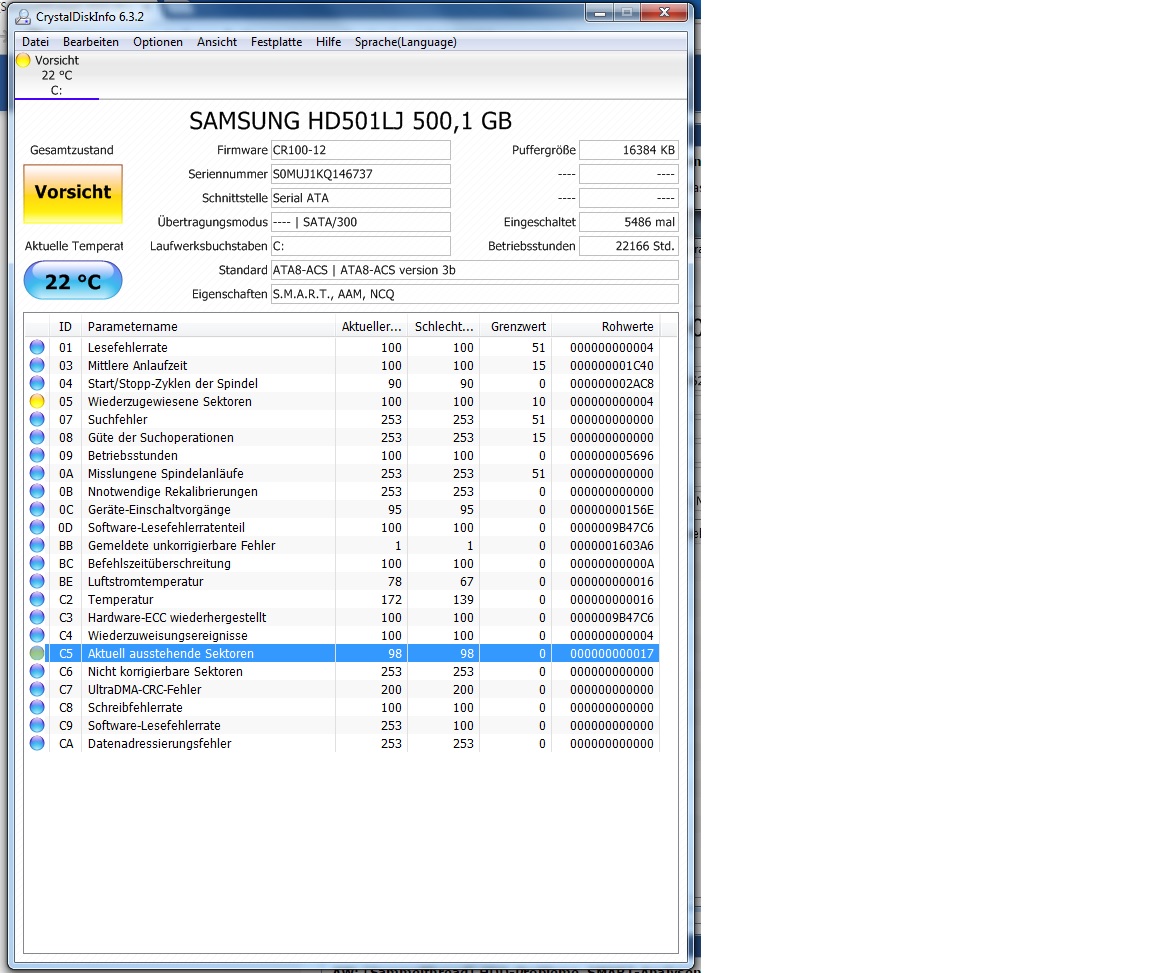Image resolution: width=1152 pixels, height=973 pixels.
Task: Click the Laufwerksbuchstaben field C:
Action: [361, 246]
